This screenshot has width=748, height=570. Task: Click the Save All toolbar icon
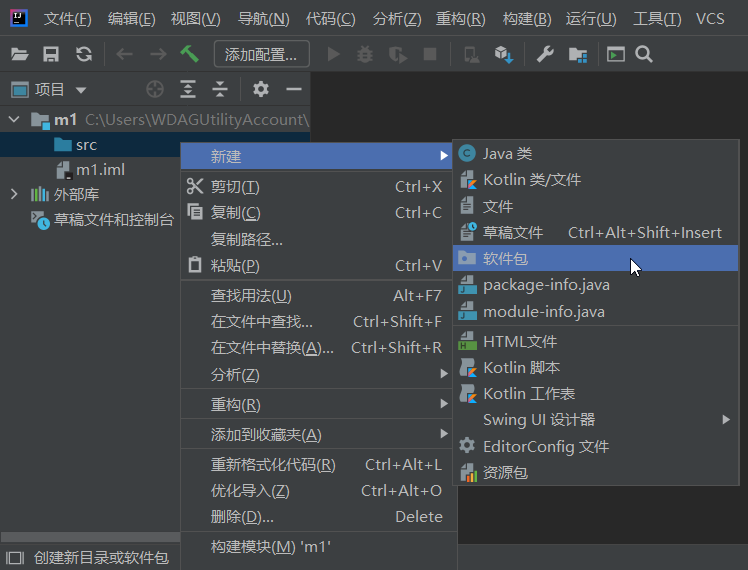pos(51,54)
